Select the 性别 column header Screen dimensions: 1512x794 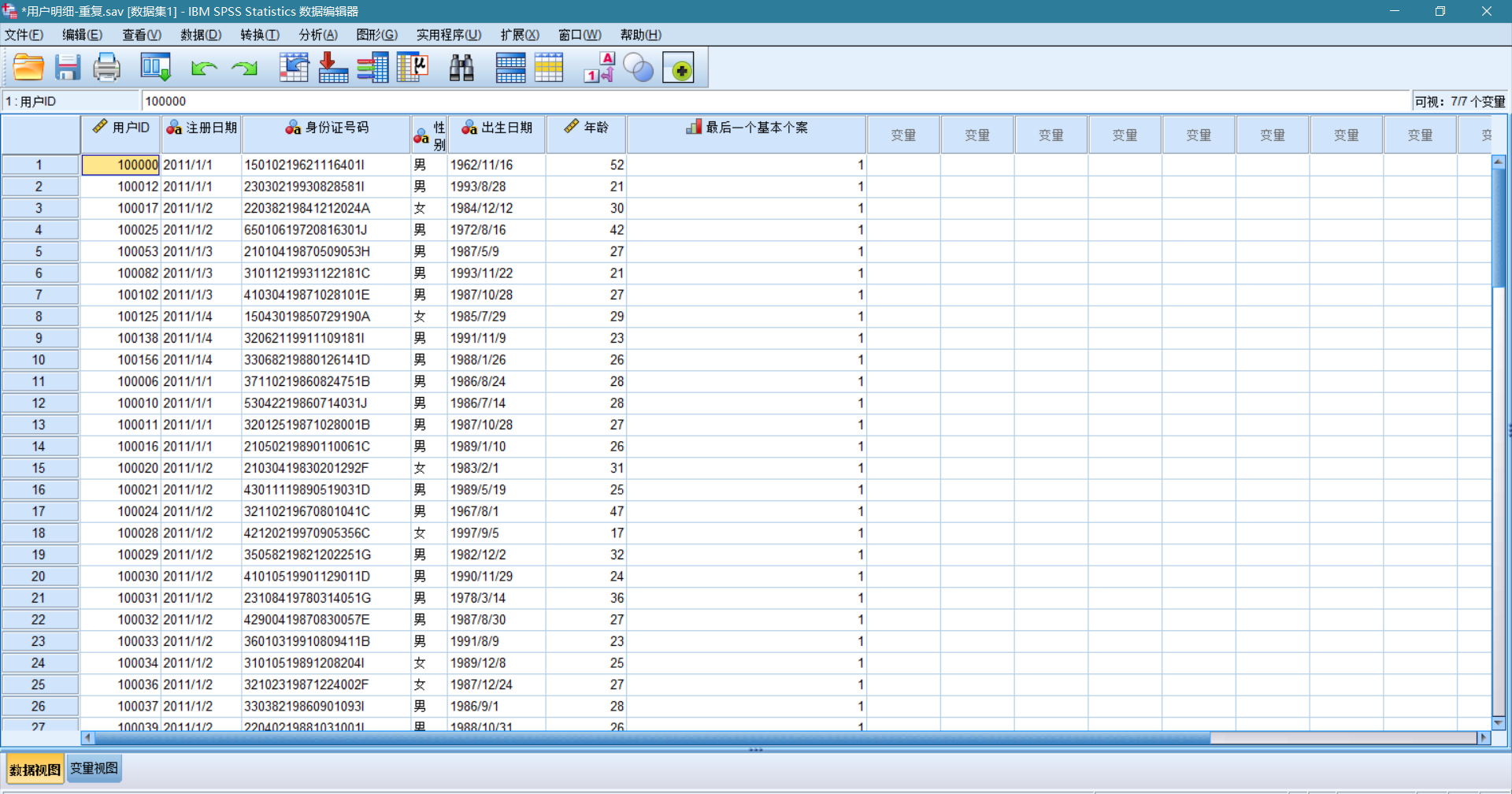point(429,135)
